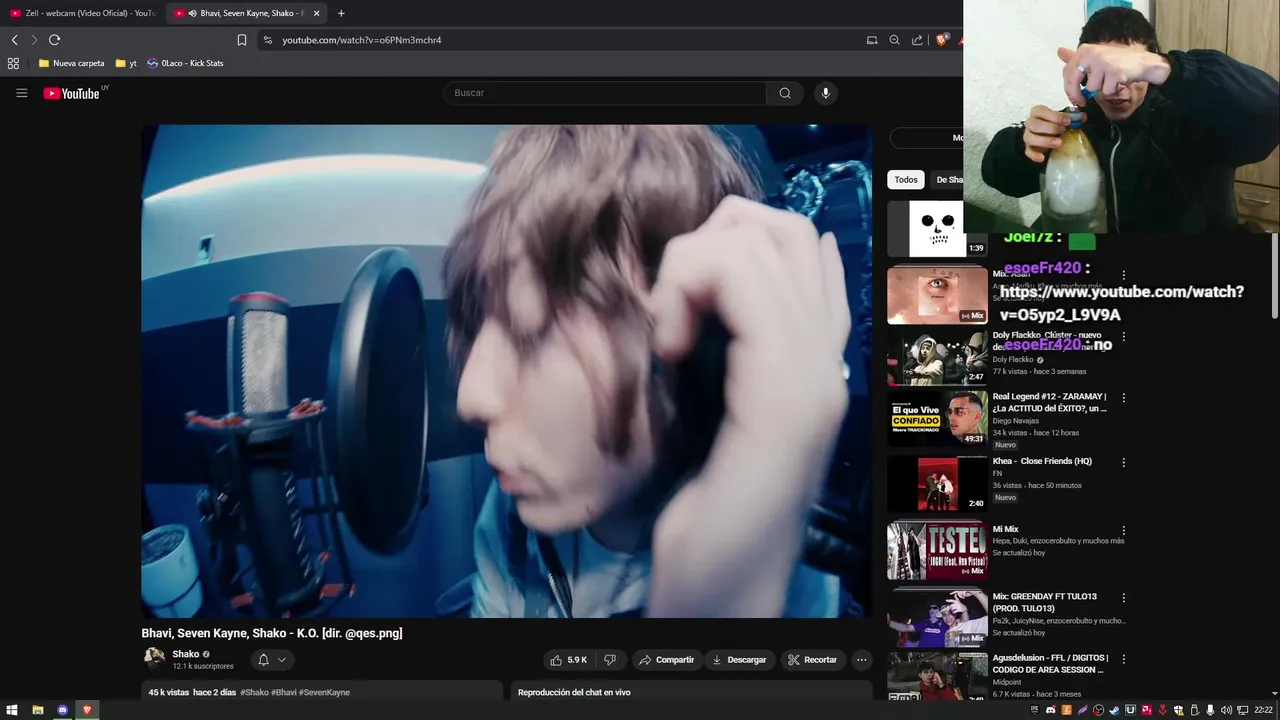Open the yt bookmark folder
Image resolution: width=1280 pixels, height=720 pixels.
(x=126, y=63)
